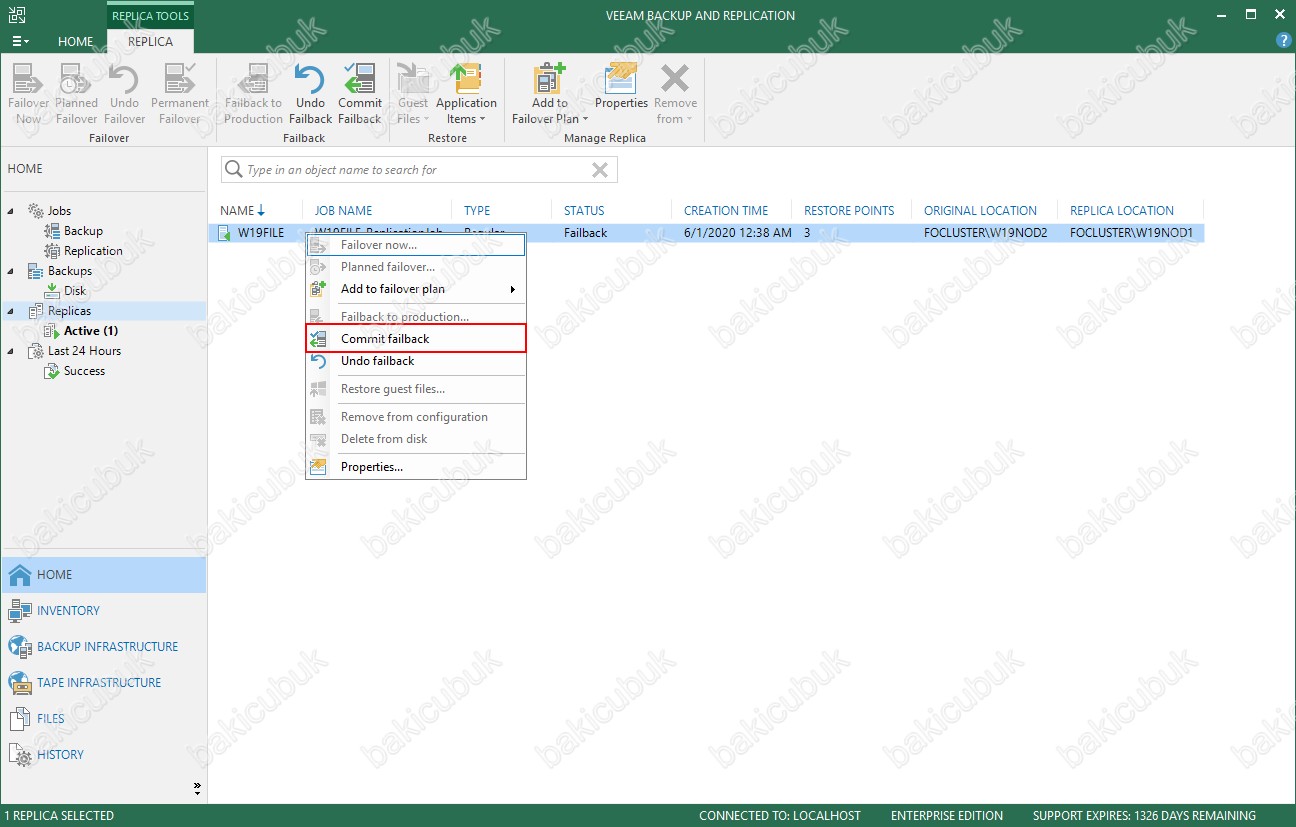Viewport: 1296px width, 827px height.
Task: Open the INVENTORY navigation view
Action: click(x=103, y=611)
